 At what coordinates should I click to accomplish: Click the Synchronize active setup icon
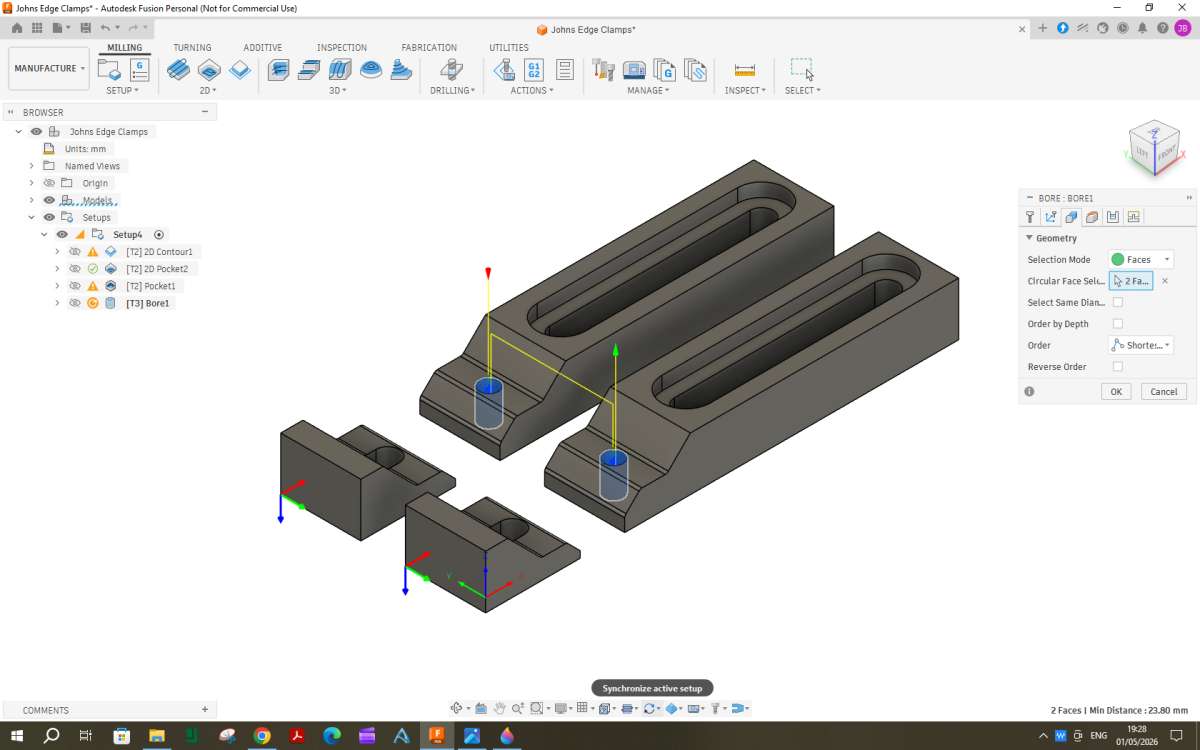pos(650,708)
